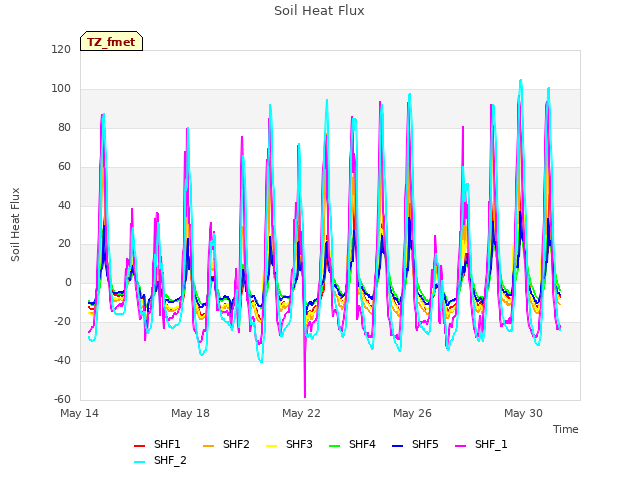Click the red SHF1 legend color marker
This screenshot has width=640, height=480.
tap(140, 446)
